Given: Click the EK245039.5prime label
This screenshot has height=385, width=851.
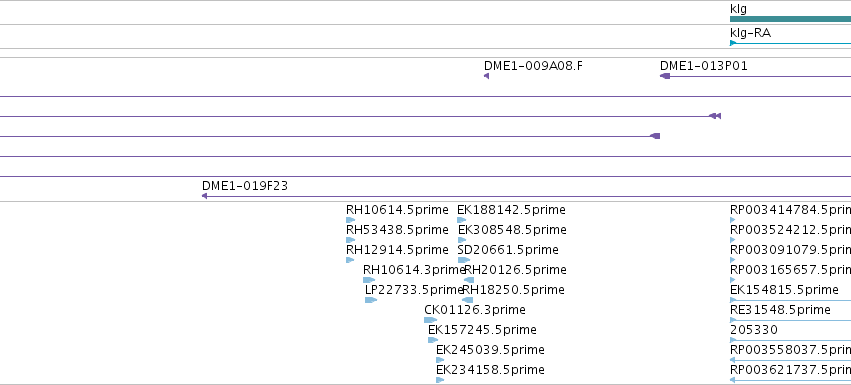Looking at the screenshot, I should 490,350.
